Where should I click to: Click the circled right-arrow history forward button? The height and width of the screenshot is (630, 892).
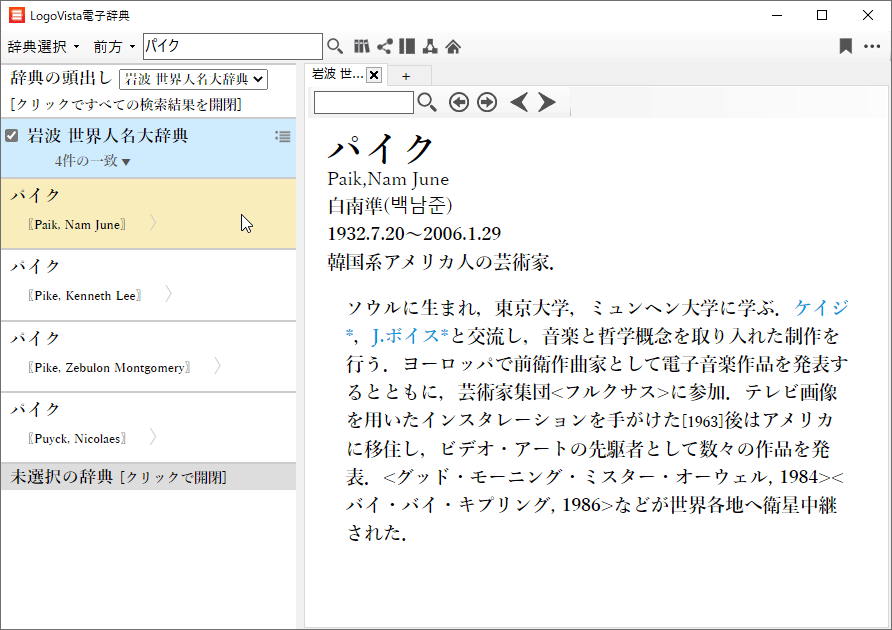(487, 102)
